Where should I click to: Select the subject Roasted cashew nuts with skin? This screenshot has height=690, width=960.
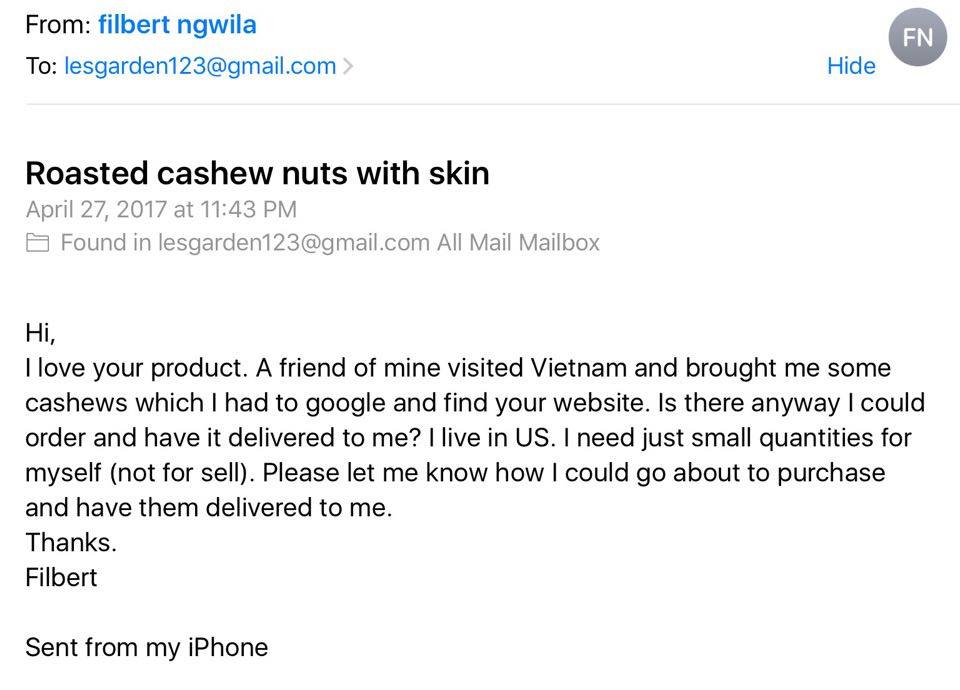[x=257, y=173]
